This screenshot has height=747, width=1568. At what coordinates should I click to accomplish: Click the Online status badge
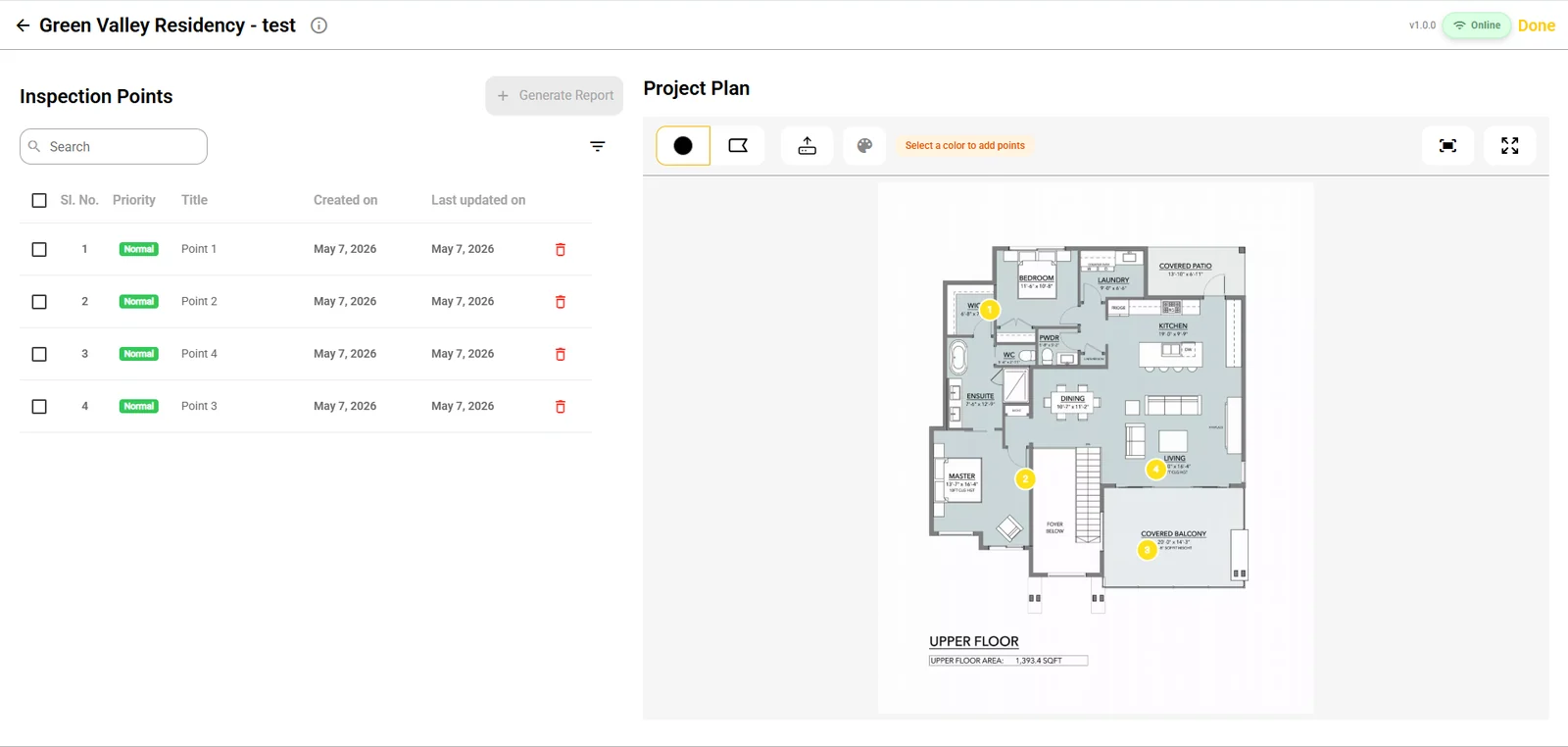[1477, 25]
